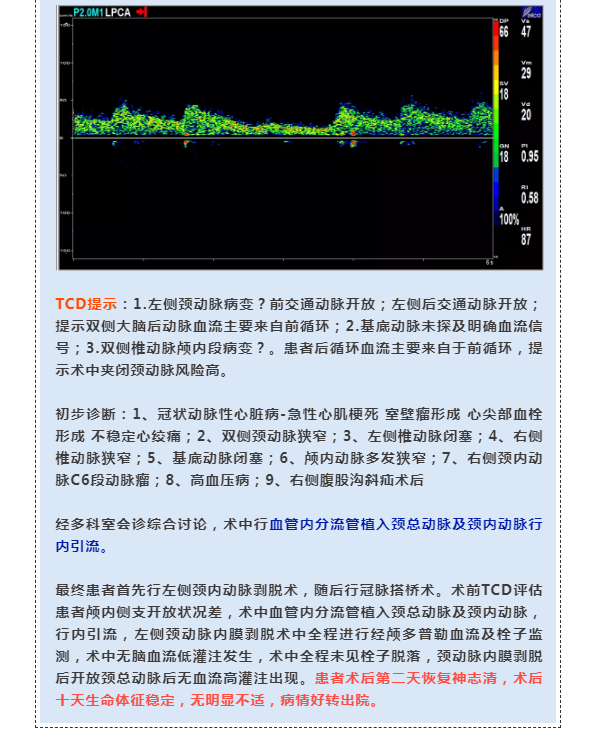Click the Vd diastolic velocity reading 20
Screen dimensions: 596x736
526,115
